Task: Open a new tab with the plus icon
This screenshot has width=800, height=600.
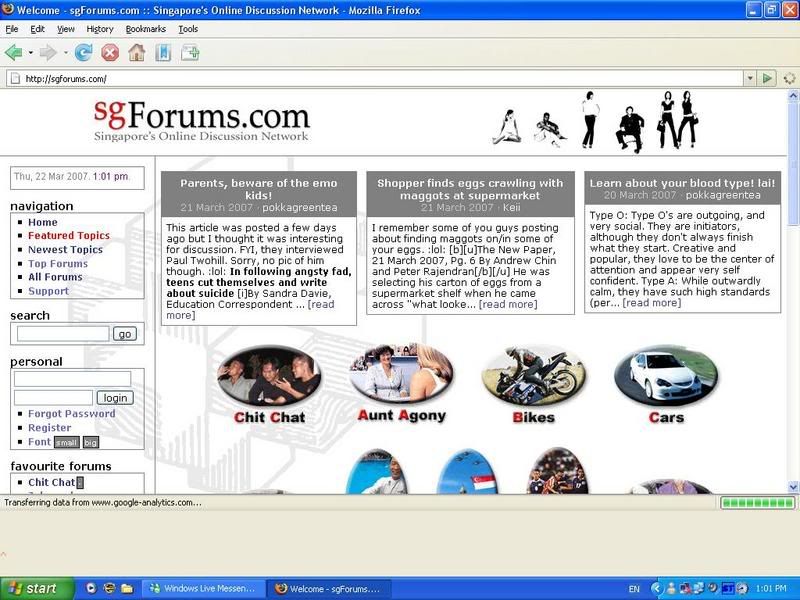Action: 190,52
